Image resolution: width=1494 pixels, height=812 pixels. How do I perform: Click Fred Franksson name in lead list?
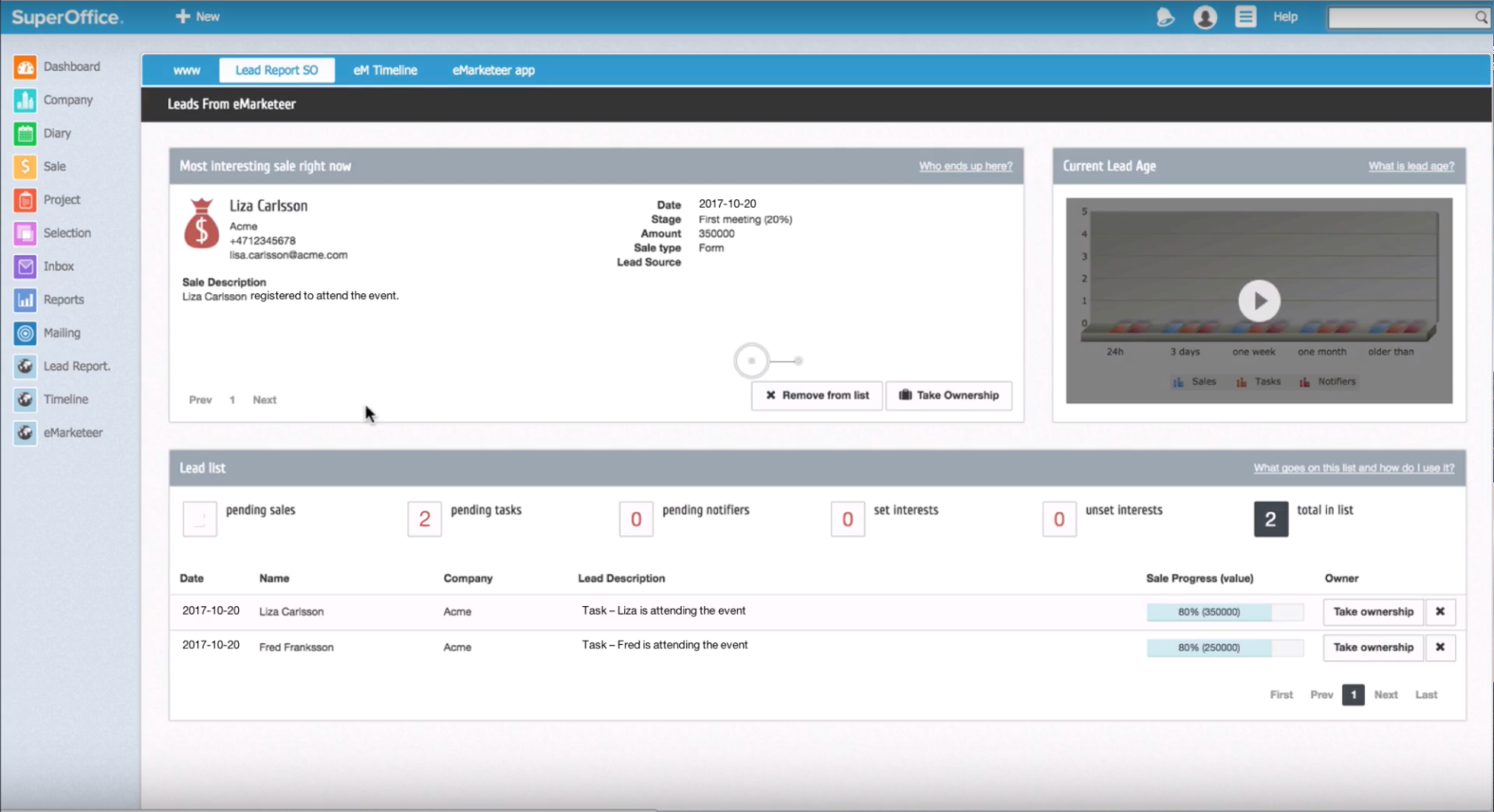[297, 648]
